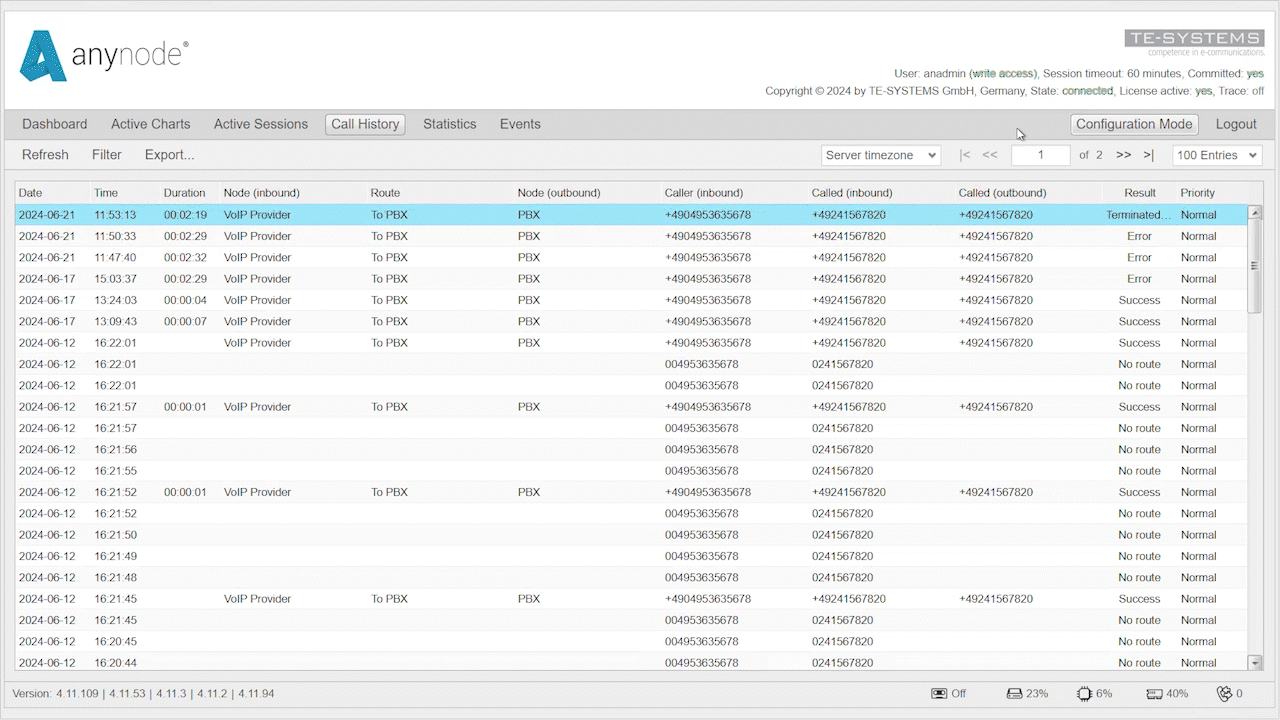Click the CPU usage 6% icon
Screen dimensions: 1280x720
(x=1084, y=694)
